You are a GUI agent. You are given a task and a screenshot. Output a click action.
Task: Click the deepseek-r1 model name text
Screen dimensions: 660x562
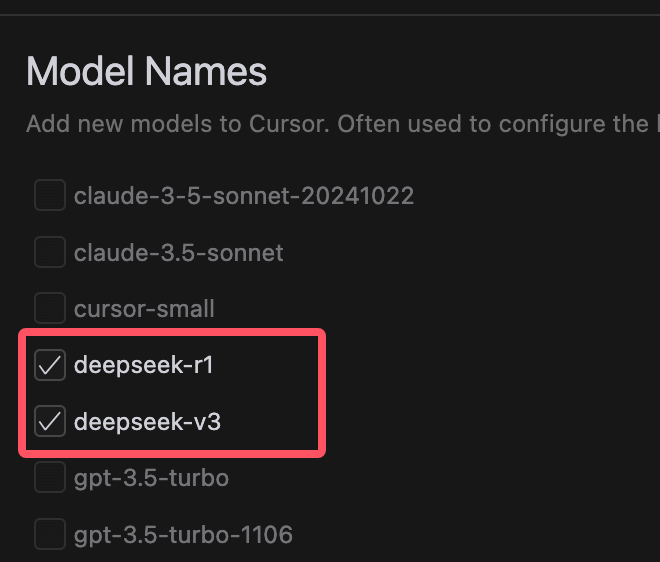point(144,366)
